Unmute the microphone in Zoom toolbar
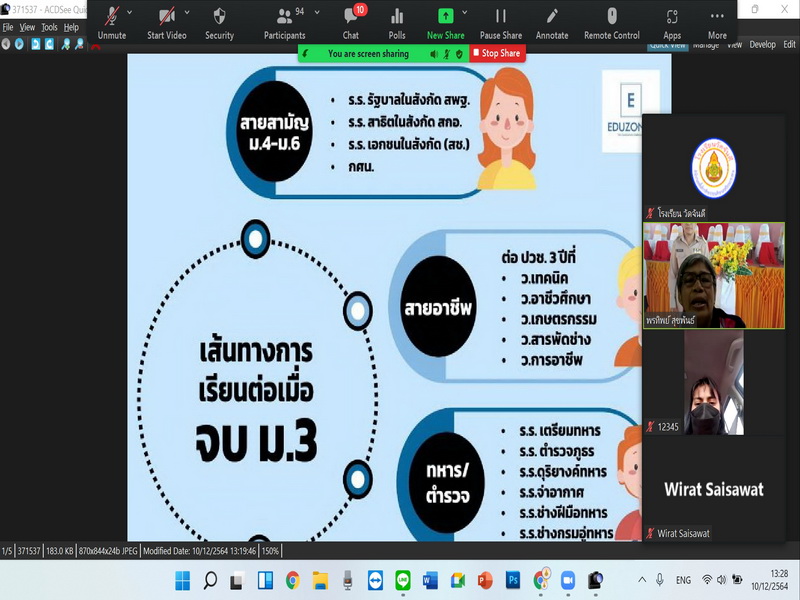The height and width of the screenshot is (600, 800). coord(112,22)
